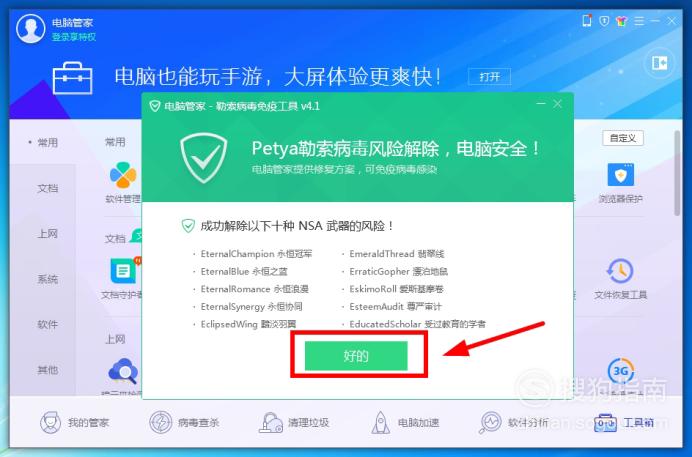
Task: Open the 3G network tool icon
Action: (x=621, y=371)
